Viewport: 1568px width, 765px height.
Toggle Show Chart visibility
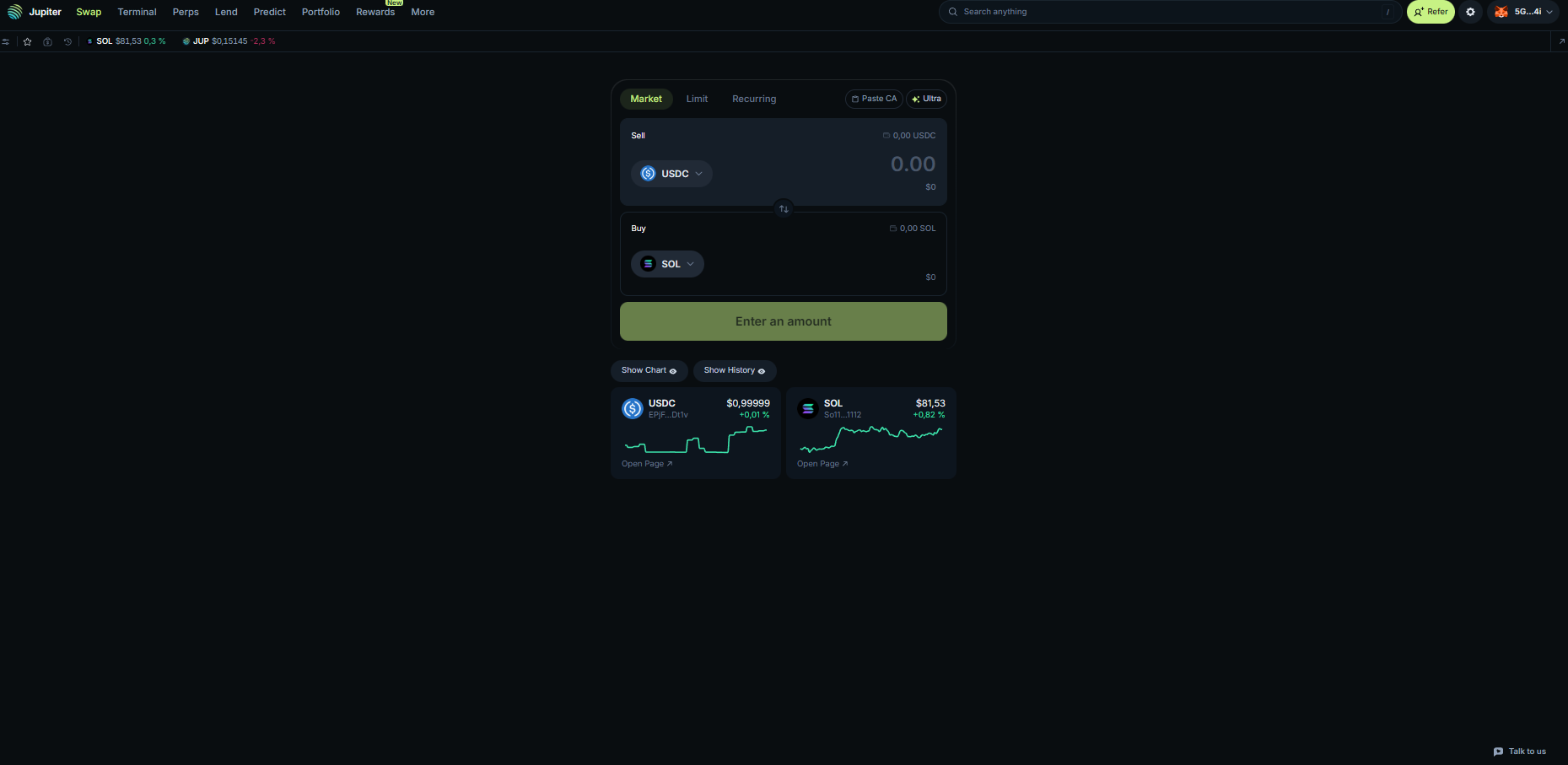coord(649,370)
